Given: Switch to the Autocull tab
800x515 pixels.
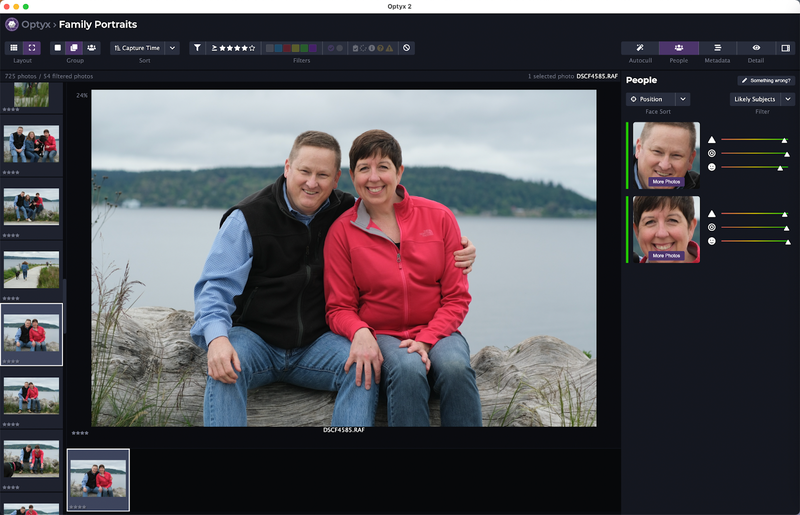Looking at the screenshot, I should click(640, 47).
